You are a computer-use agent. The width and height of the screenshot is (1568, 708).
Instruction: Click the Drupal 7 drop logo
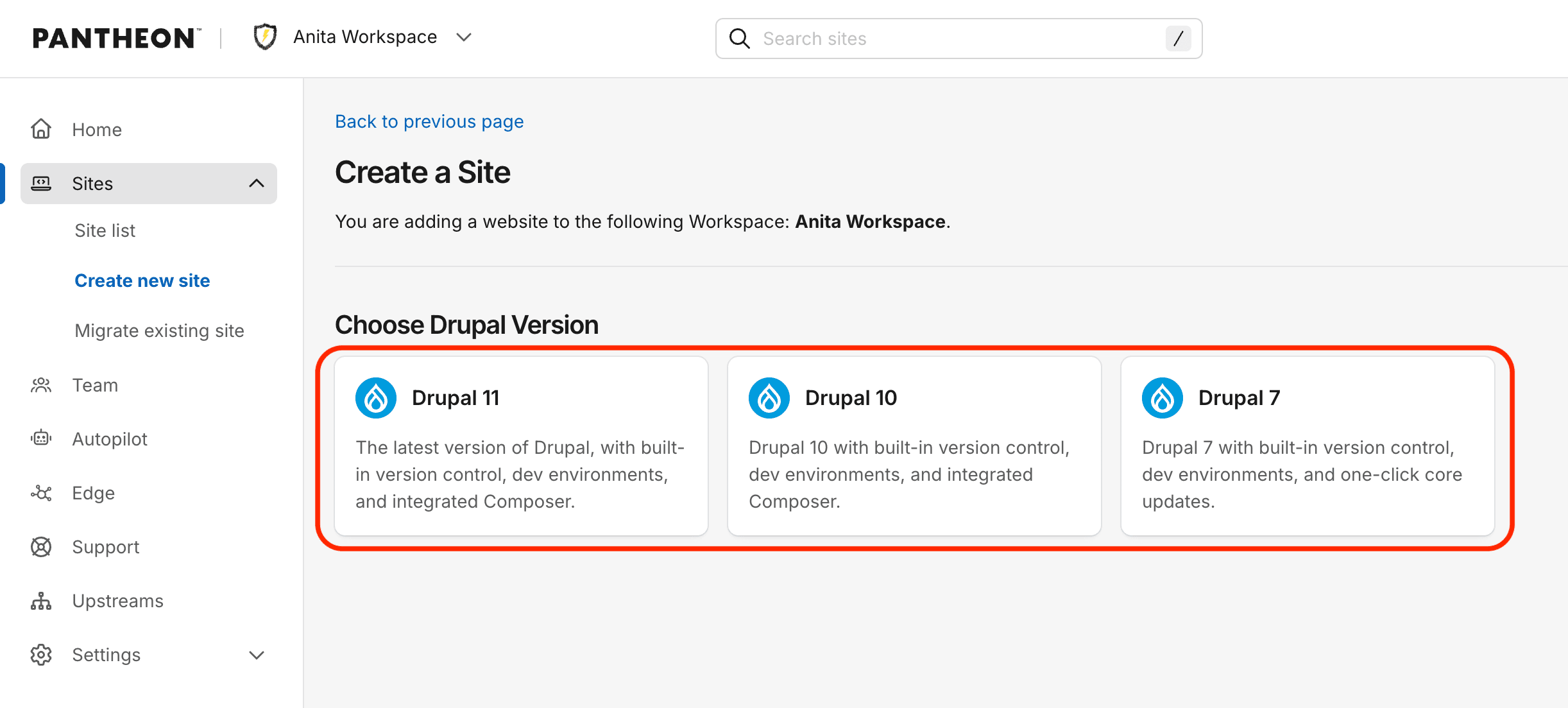point(1163,398)
